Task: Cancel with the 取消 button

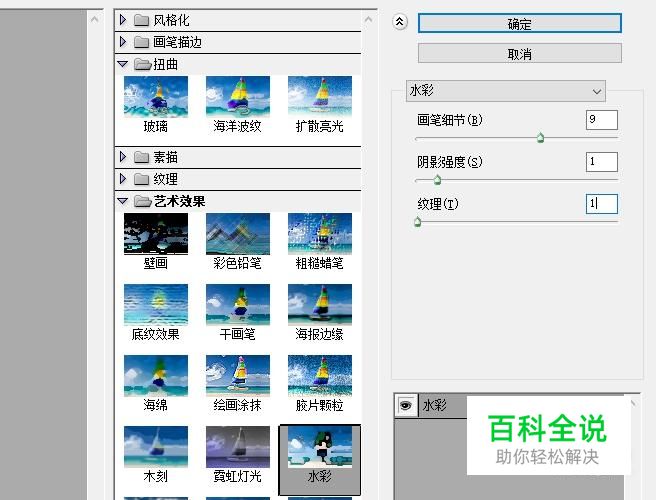Action: (520, 53)
